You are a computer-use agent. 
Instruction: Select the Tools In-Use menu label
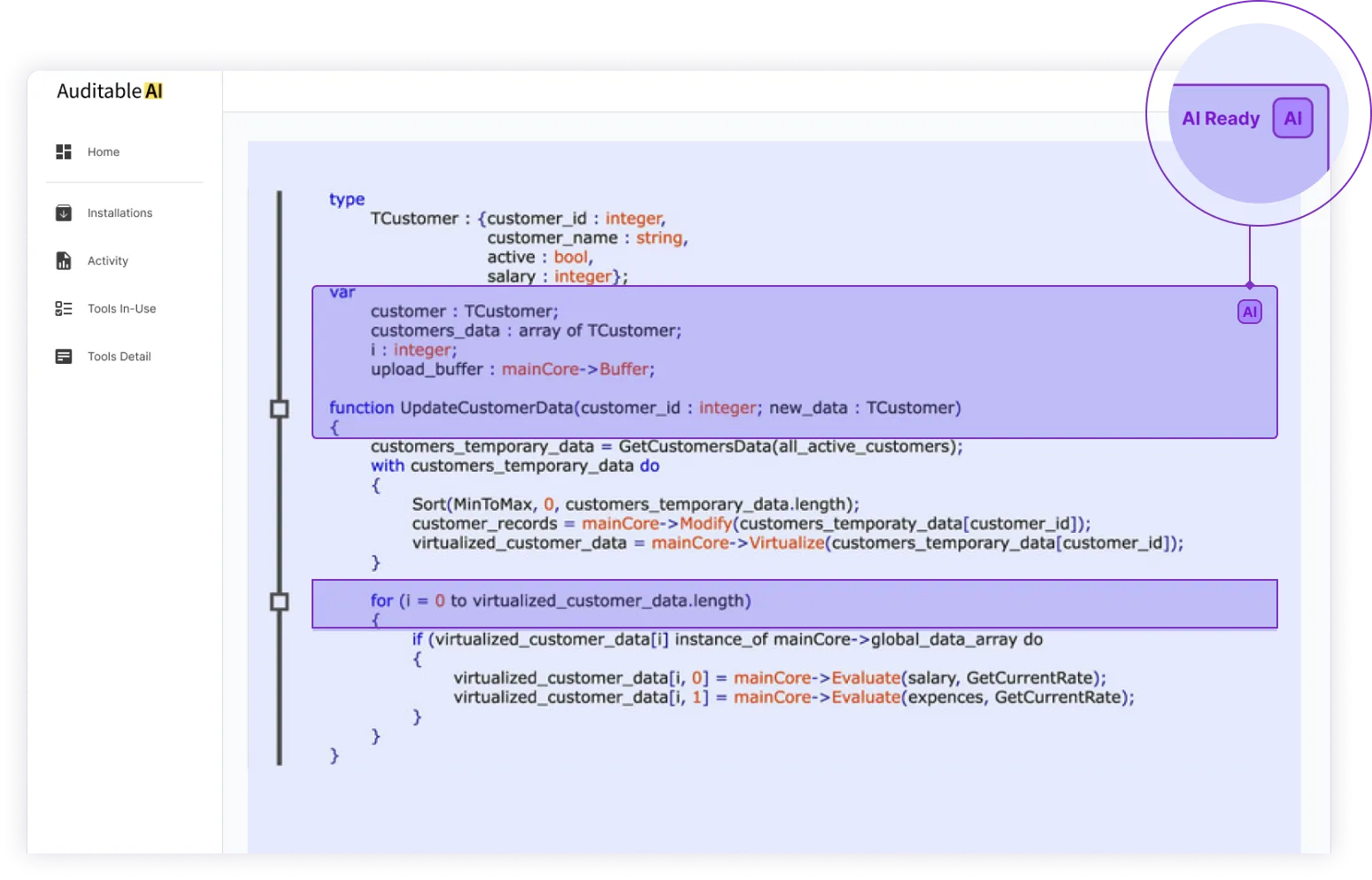(121, 309)
